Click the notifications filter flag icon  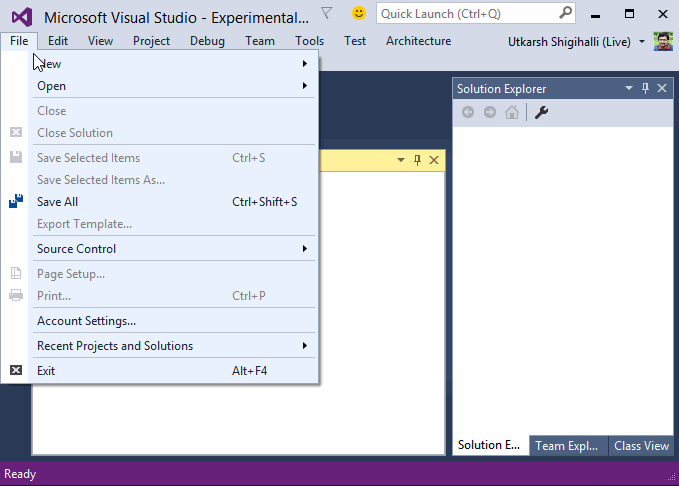click(x=327, y=14)
